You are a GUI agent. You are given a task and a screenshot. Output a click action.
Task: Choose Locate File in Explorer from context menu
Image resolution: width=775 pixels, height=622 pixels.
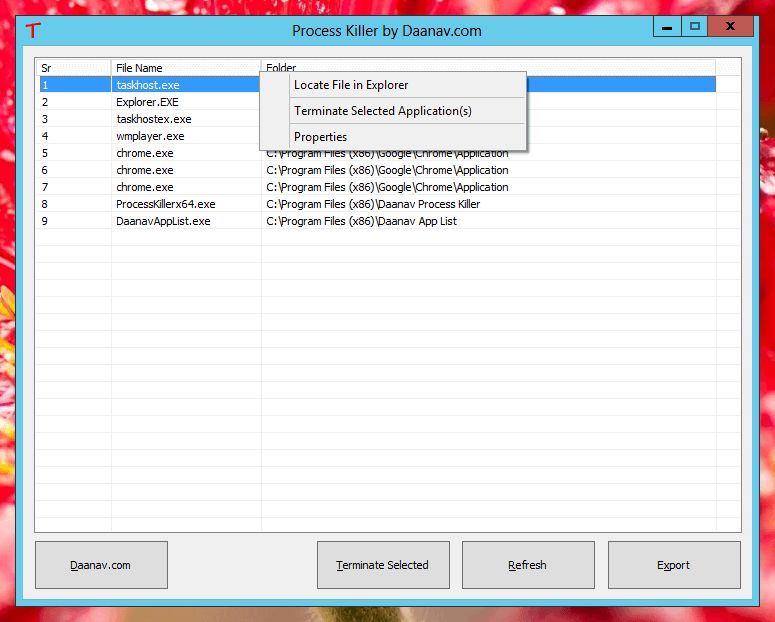click(x=351, y=85)
